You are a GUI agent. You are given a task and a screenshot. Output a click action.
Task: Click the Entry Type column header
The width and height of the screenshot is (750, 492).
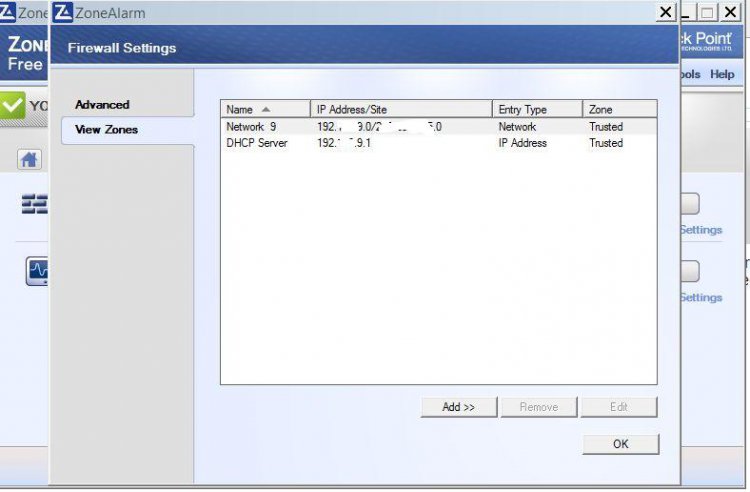[x=538, y=109]
